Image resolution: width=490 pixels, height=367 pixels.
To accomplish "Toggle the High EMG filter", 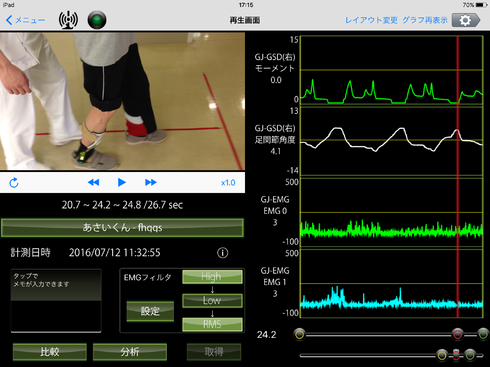I will [212, 277].
